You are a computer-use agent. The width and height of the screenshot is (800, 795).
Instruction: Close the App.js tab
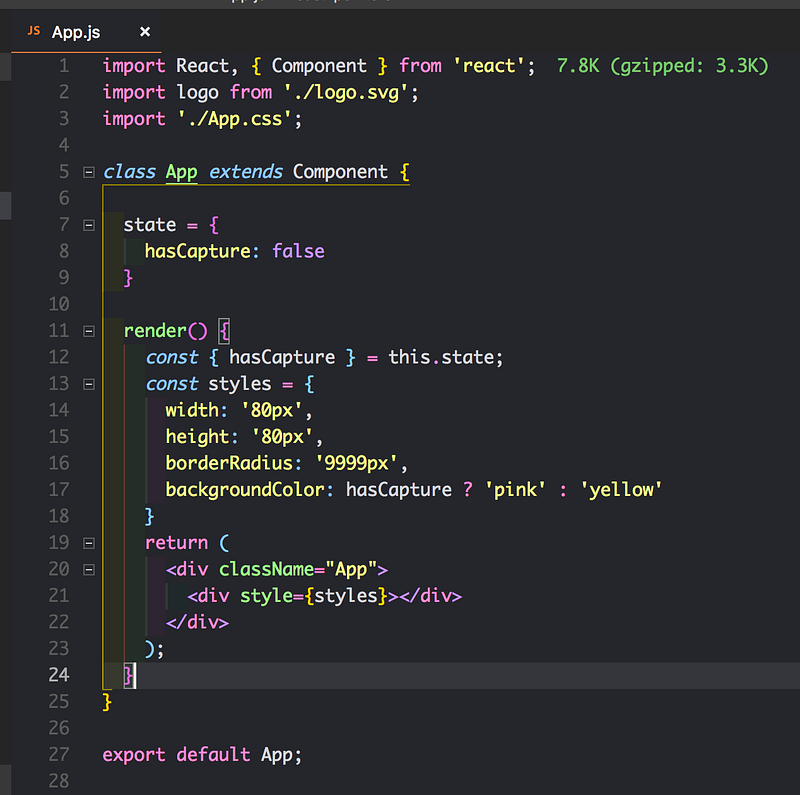pos(145,32)
